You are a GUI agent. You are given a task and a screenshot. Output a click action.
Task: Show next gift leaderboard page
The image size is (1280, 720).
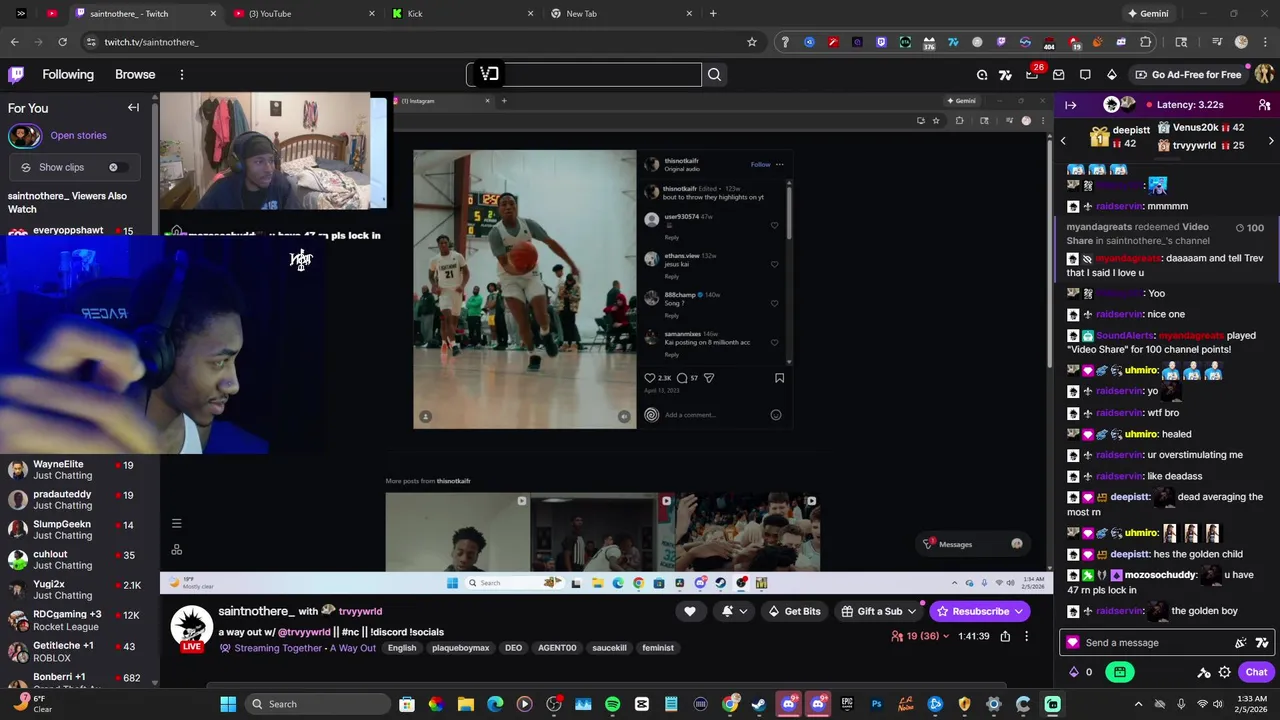pos(1271,141)
